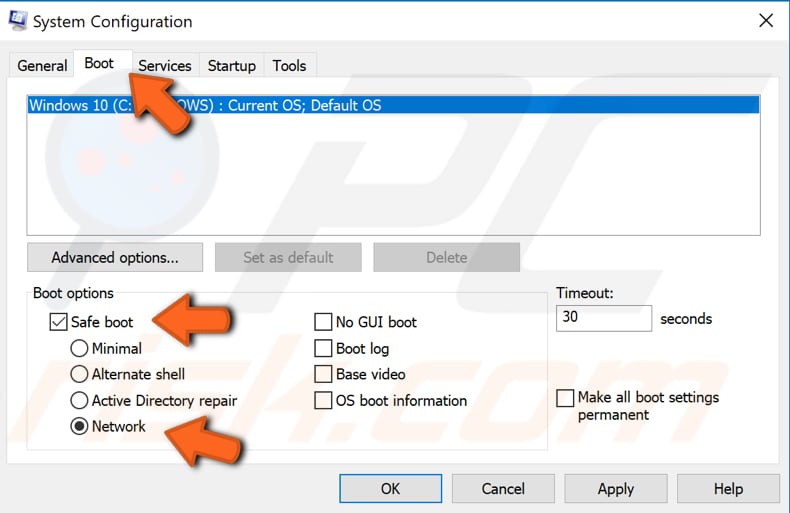Go to the Startup tab

click(x=232, y=66)
